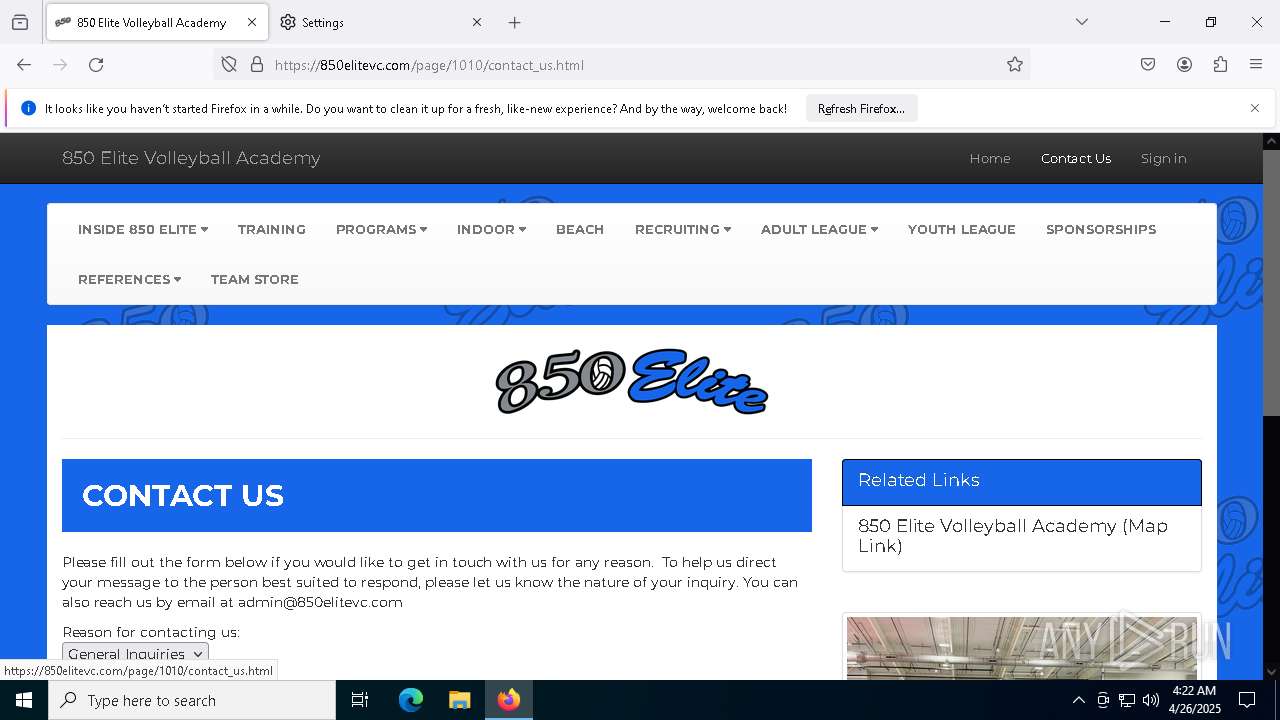The height and width of the screenshot is (720, 1280).
Task: Open File Explorer from the taskbar
Action: point(459,700)
